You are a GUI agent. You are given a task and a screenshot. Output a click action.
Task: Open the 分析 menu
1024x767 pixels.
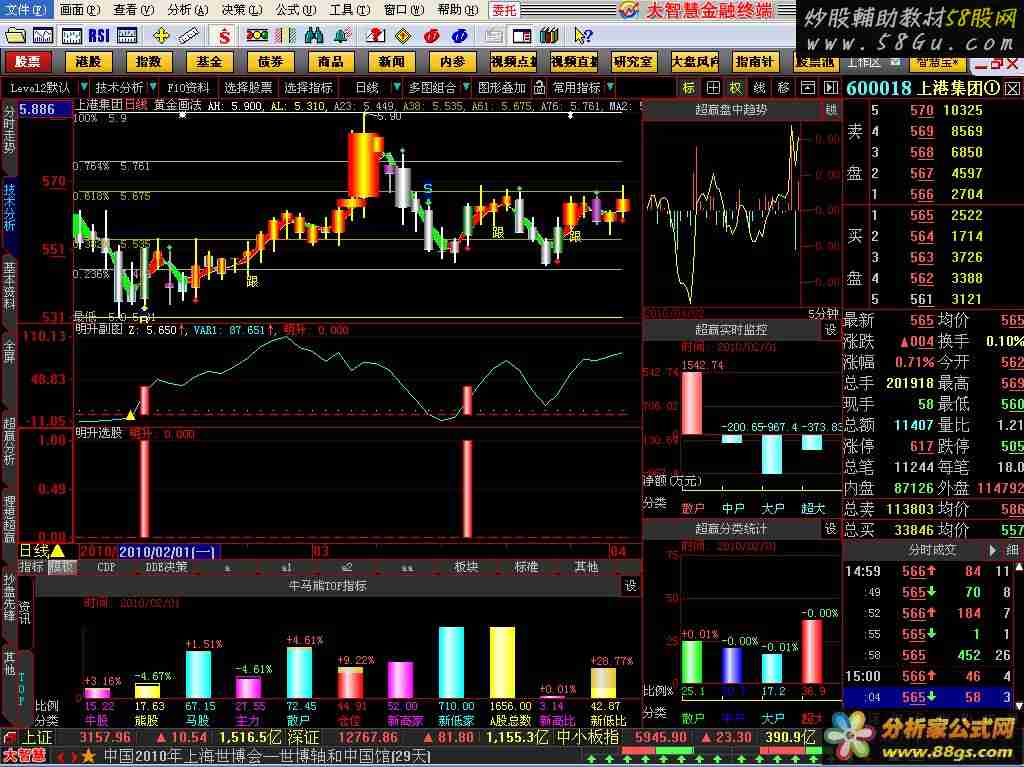pyautogui.click(x=187, y=10)
